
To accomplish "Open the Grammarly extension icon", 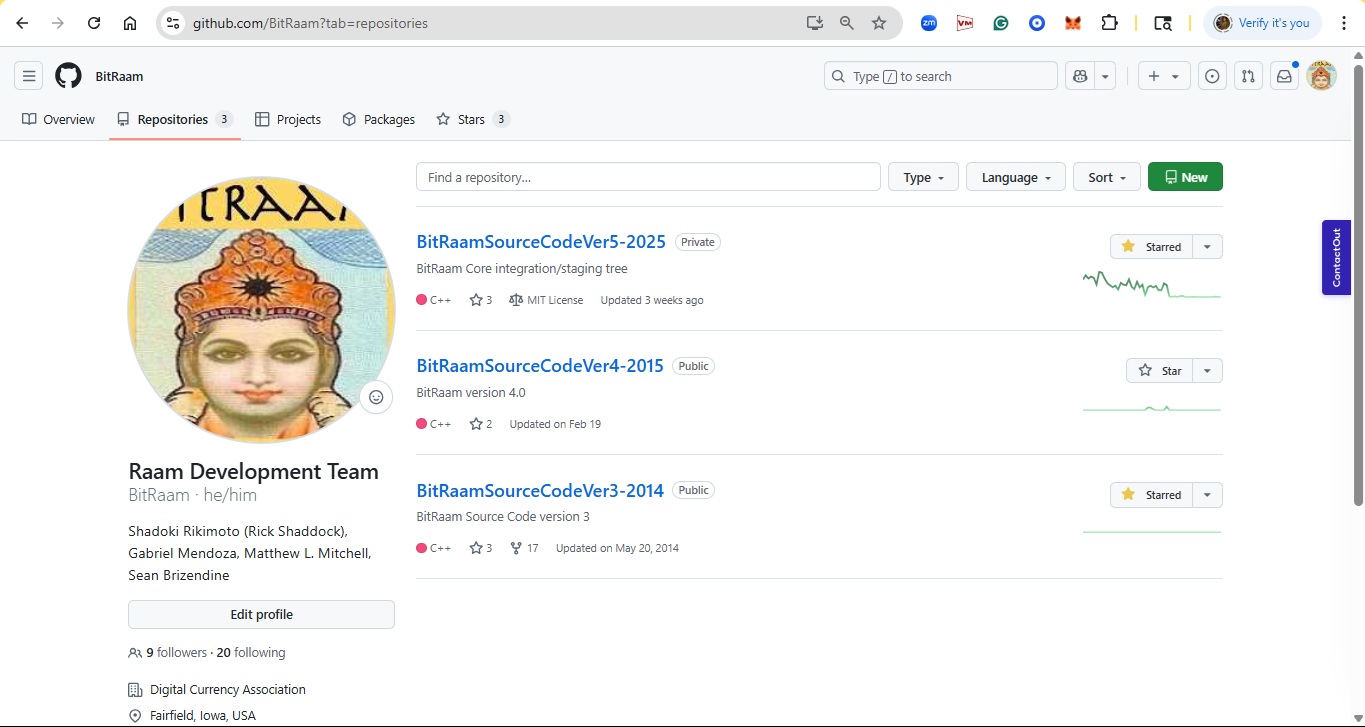I will [x=1001, y=23].
